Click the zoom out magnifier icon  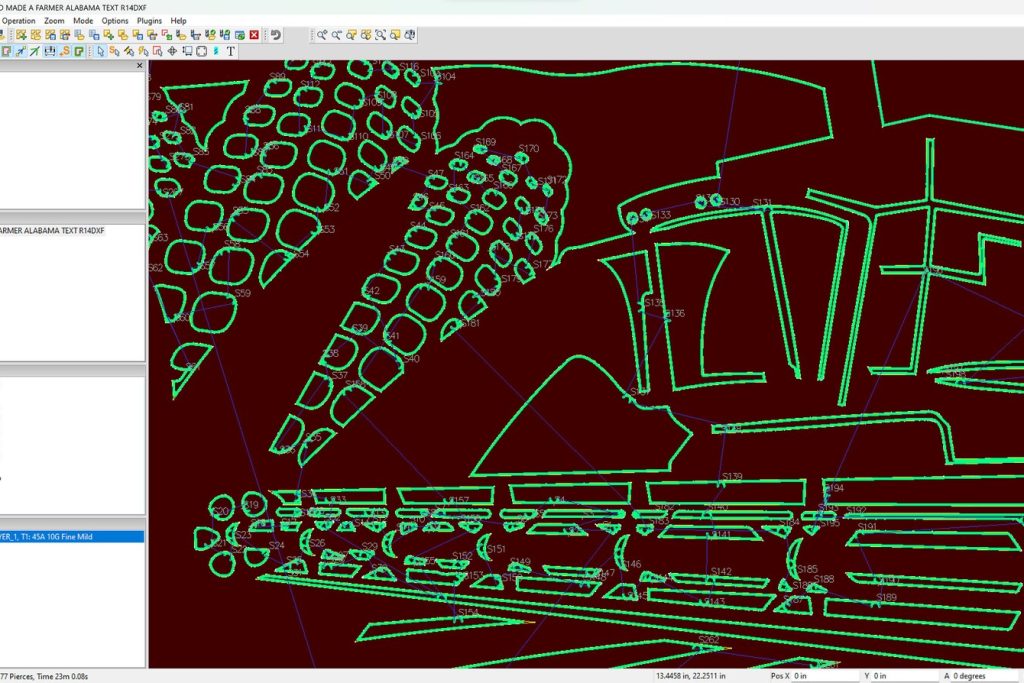337,35
